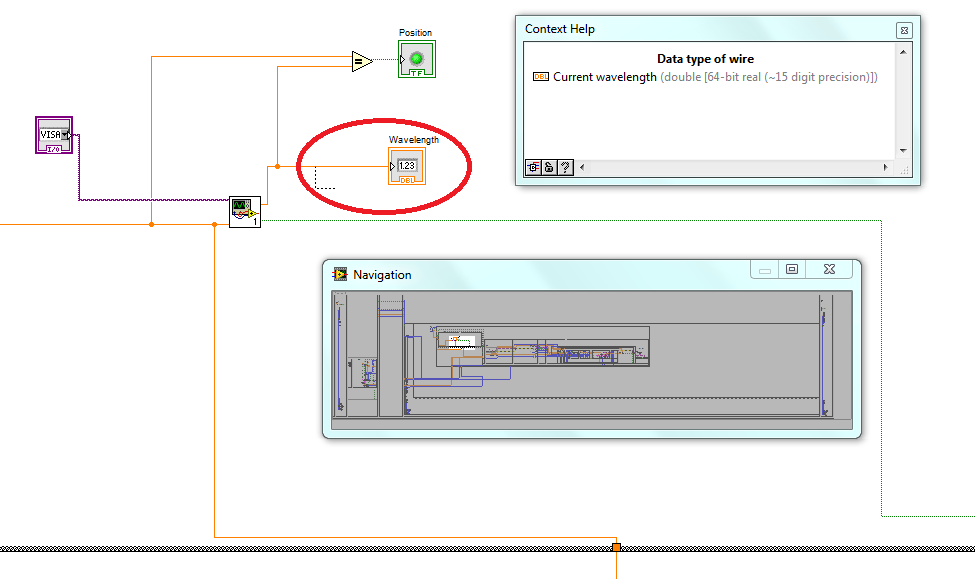This screenshot has width=975, height=579.
Task: Open detailed help via question mark button
Action: pyautogui.click(x=565, y=167)
